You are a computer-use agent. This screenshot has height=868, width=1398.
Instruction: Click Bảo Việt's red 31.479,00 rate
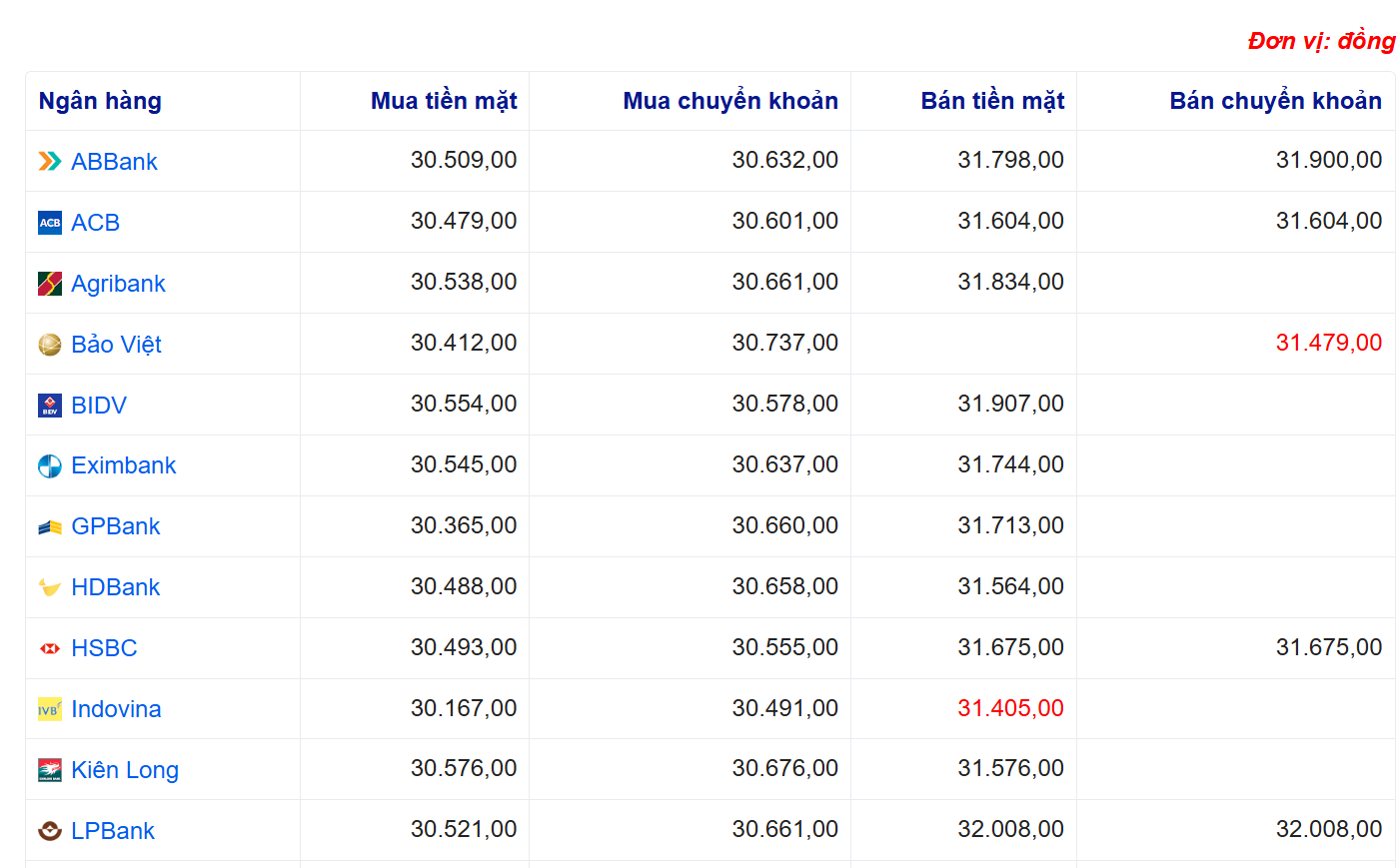pyautogui.click(x=1328, y=343)
